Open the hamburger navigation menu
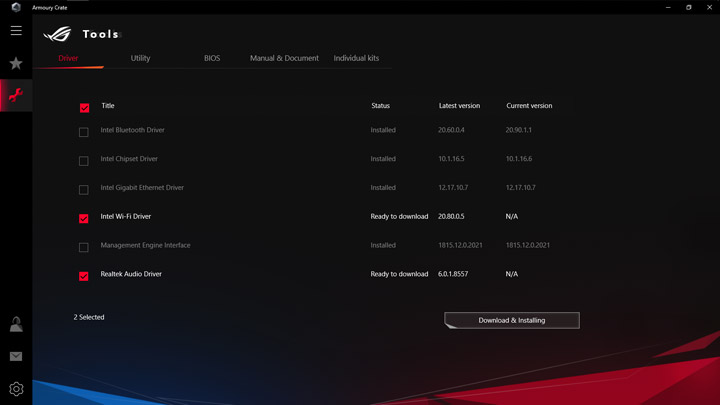720x405 pixels. tap(16, 31)
